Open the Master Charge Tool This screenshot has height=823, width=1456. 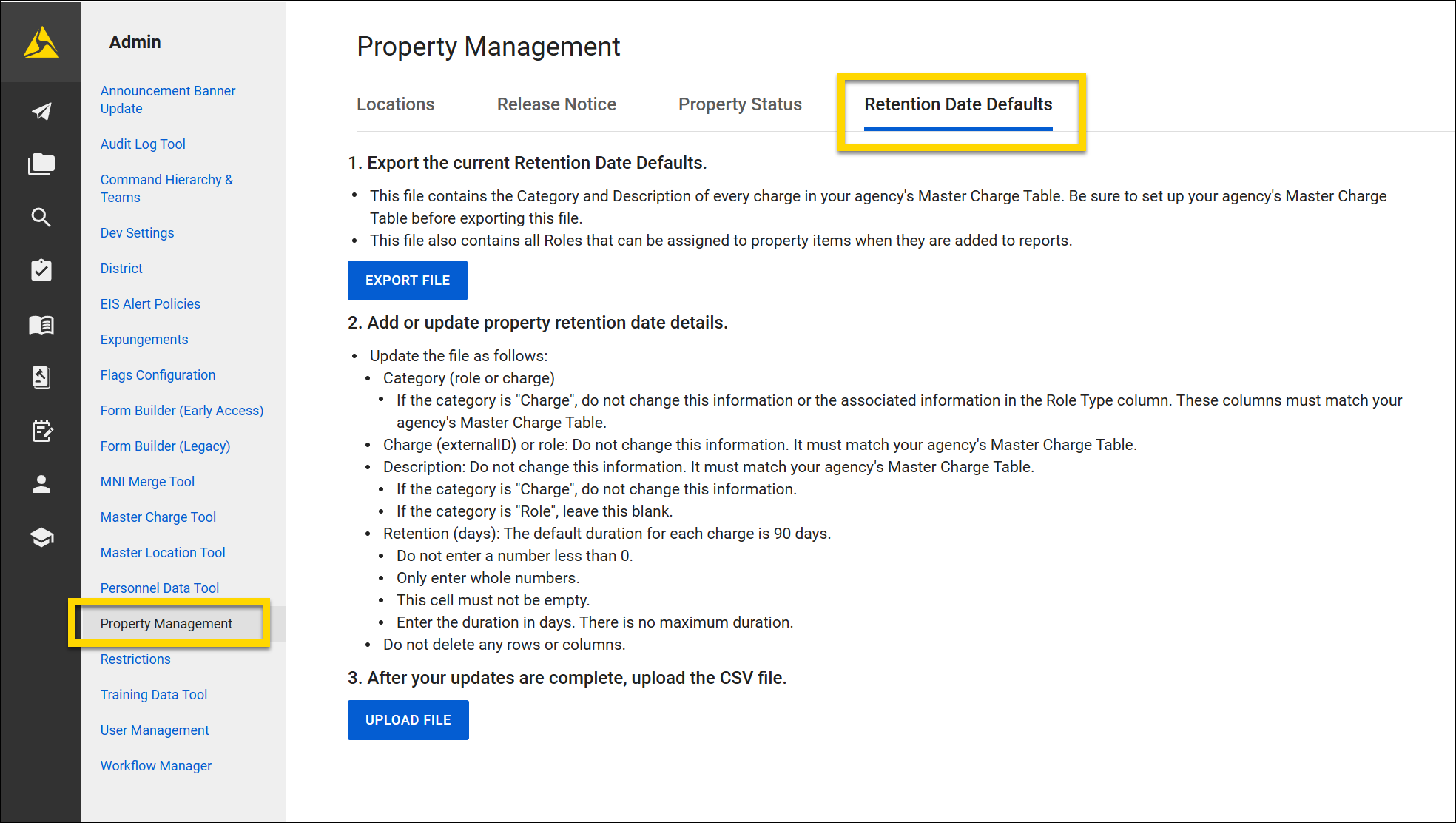(x=158, y=517)
